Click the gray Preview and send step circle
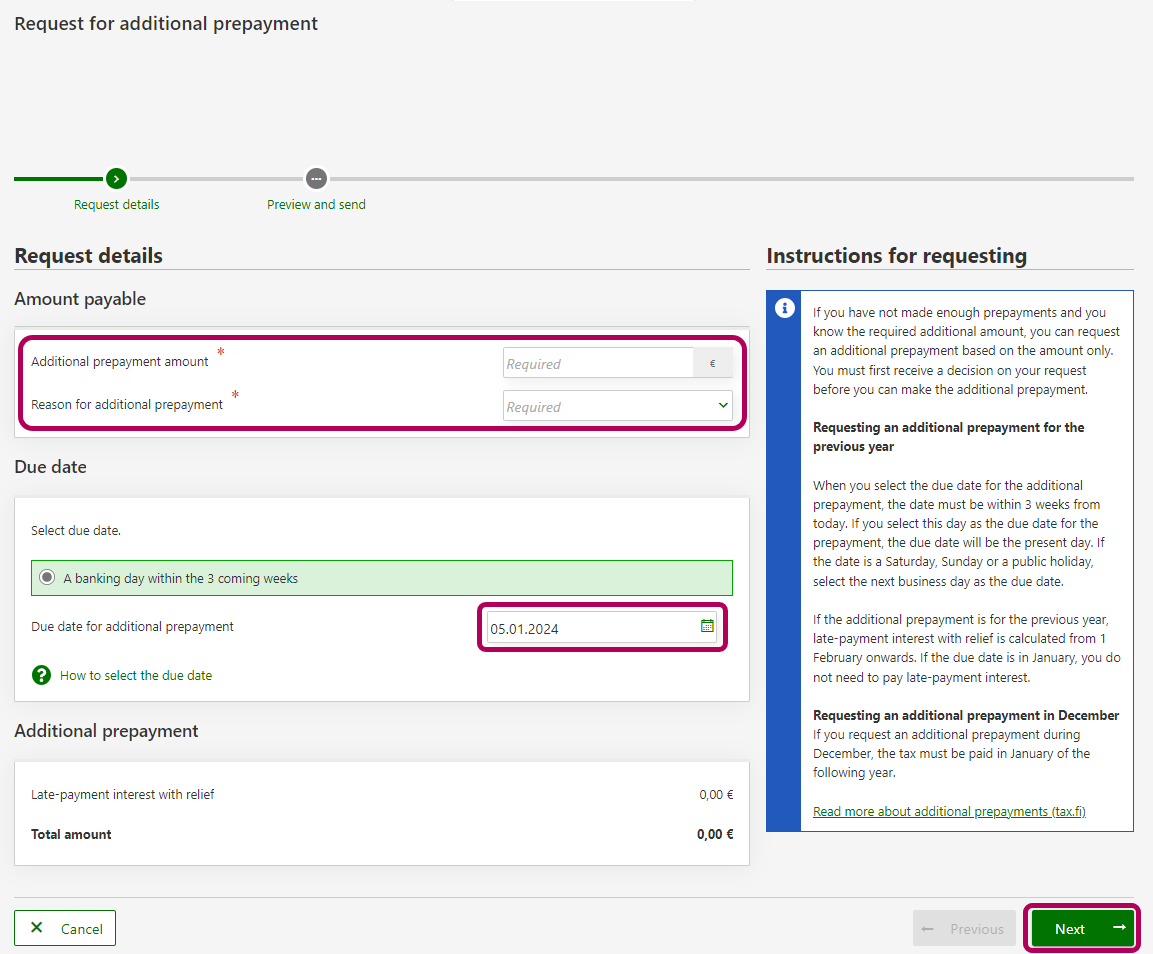Image resolution: width=1153 pixels, height=954 pixels. point(316,179)
